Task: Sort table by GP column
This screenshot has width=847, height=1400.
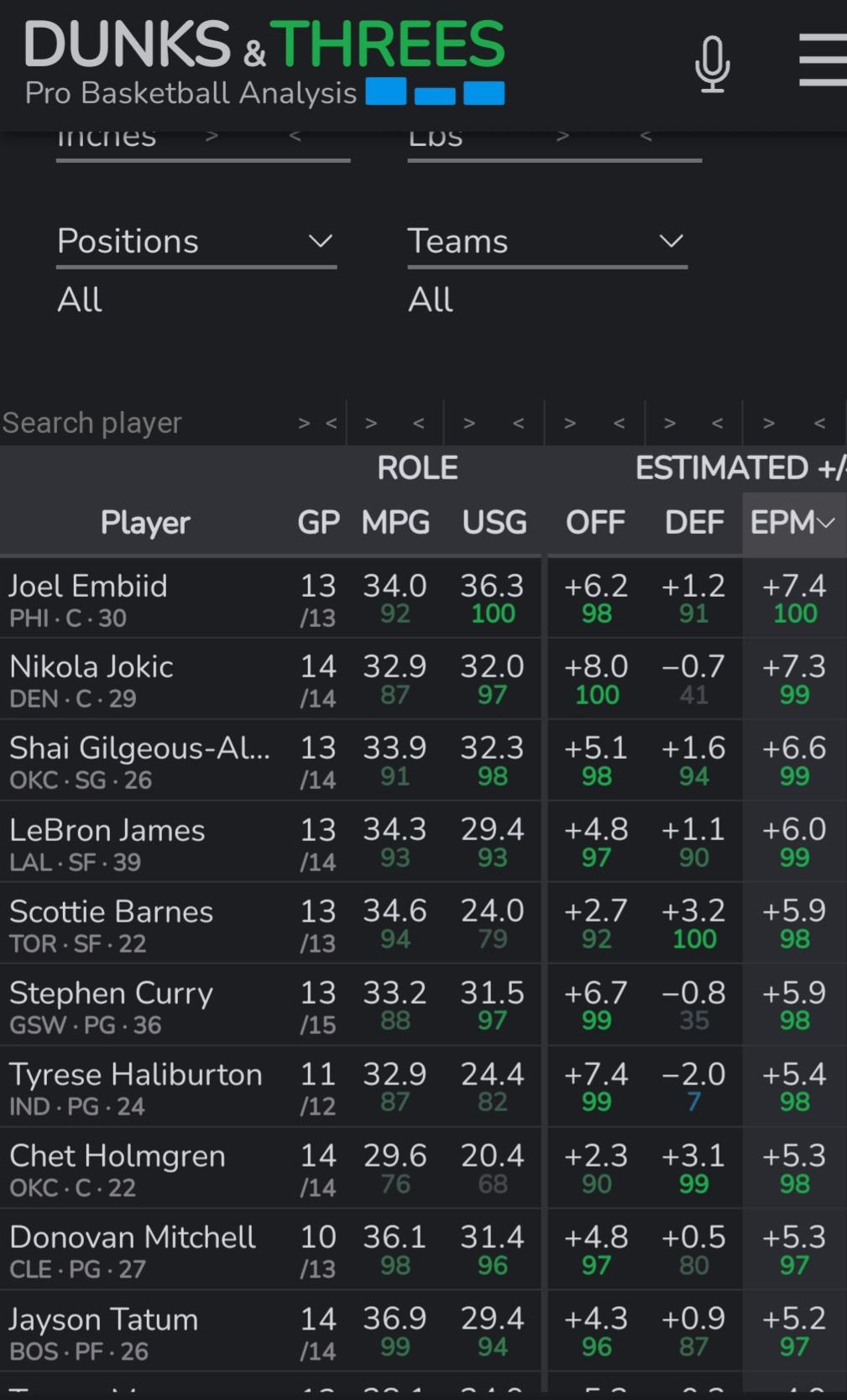Action: click(318, 523)
